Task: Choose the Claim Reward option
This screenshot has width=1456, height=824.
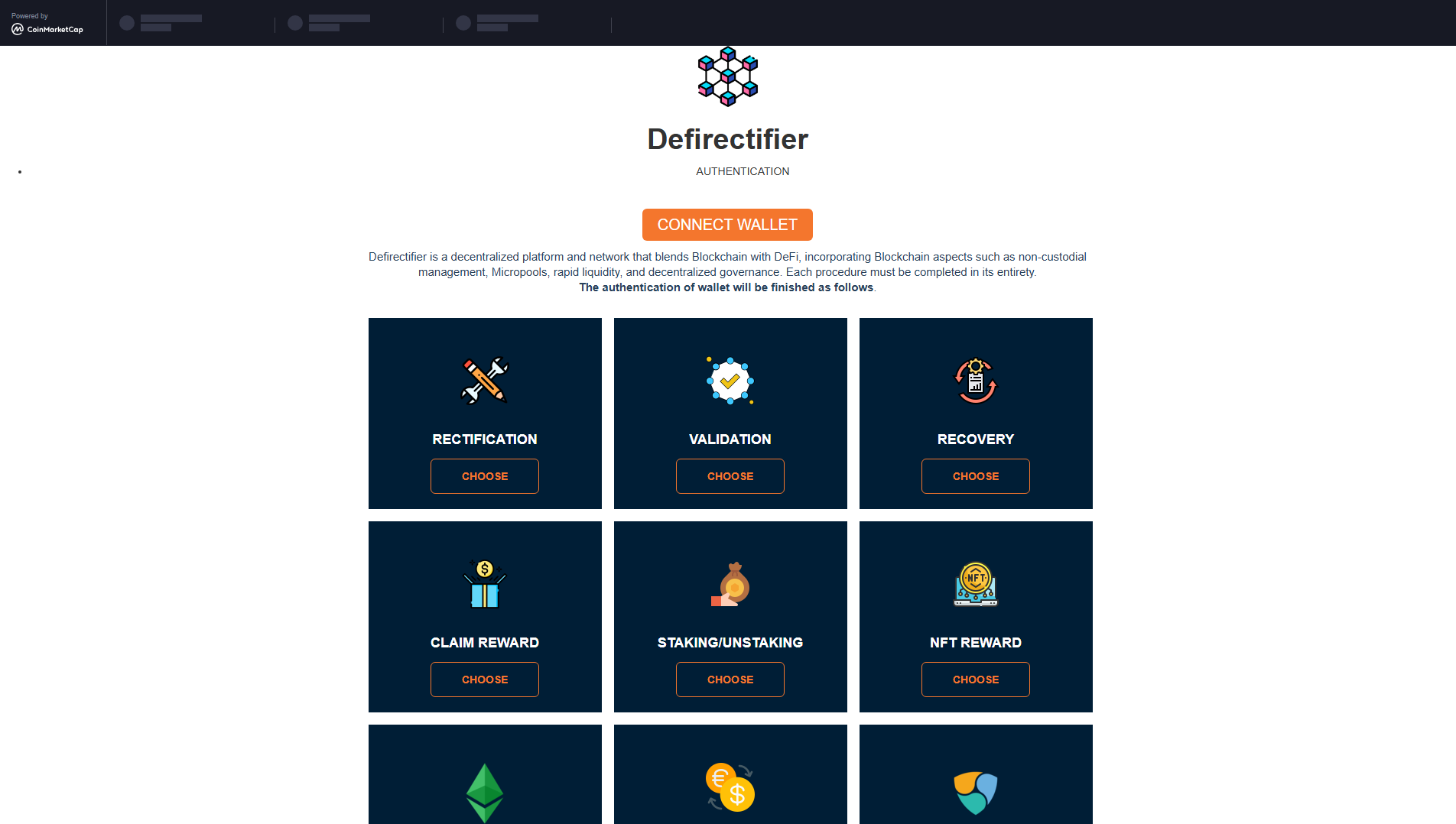Action: point(485,680)
